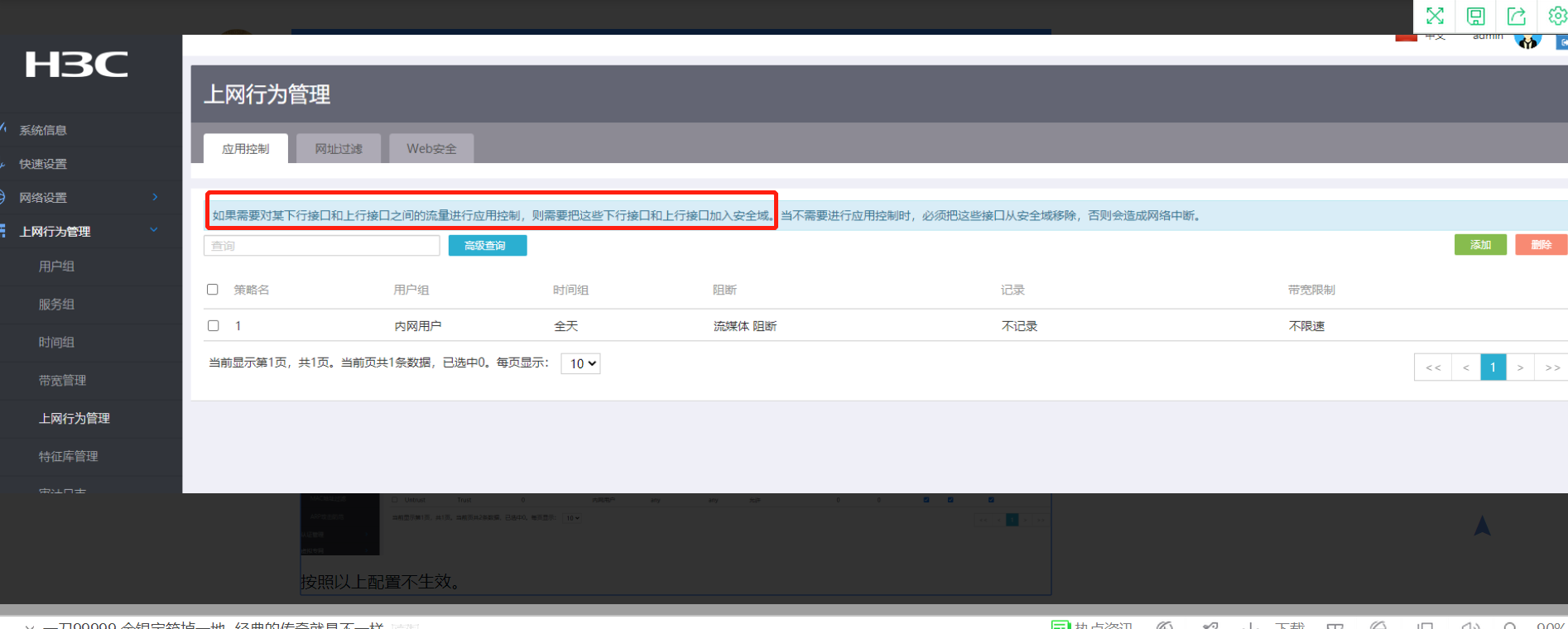Screen dimensions: 1568x629
Task: Select 用户组 submenu item
Action: click(56, 266)
